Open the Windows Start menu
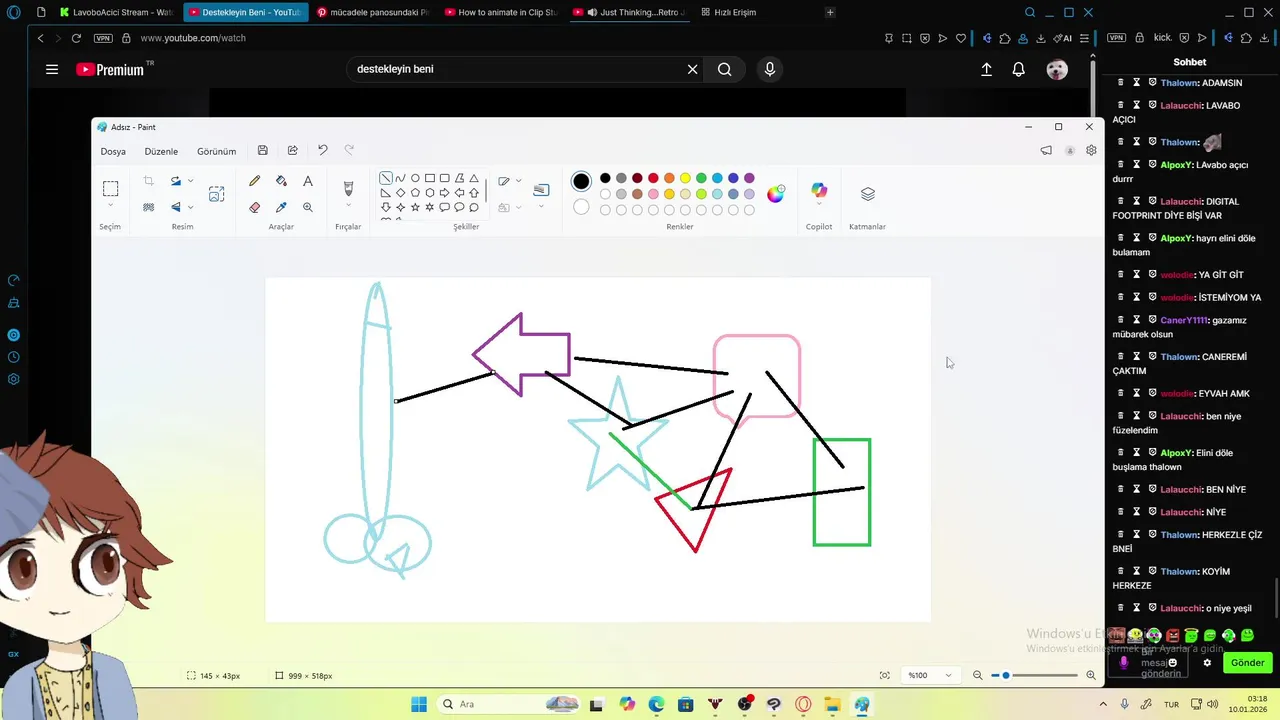 419,704
